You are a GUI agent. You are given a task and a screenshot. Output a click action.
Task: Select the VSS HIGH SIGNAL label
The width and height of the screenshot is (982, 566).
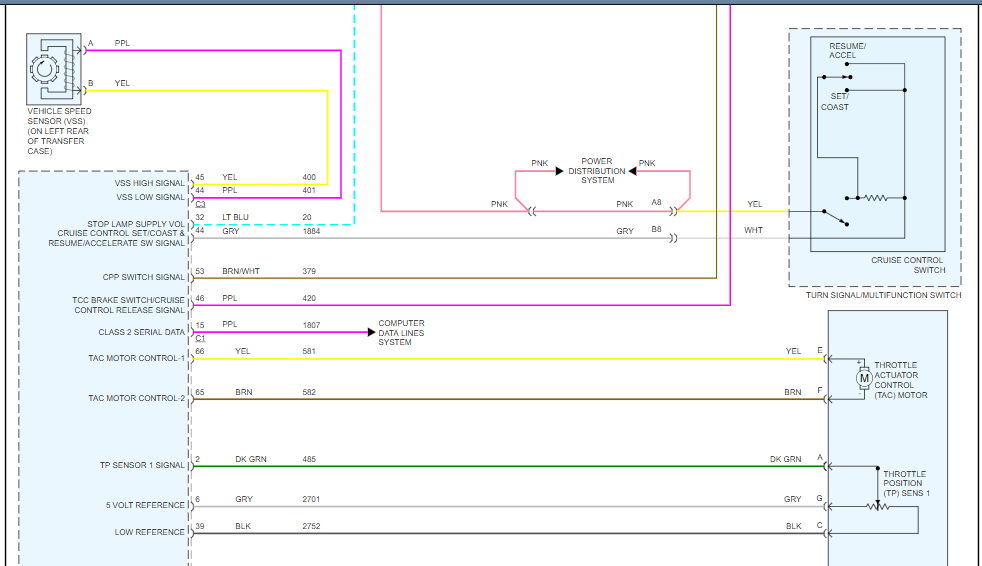(x=149, y=183)
